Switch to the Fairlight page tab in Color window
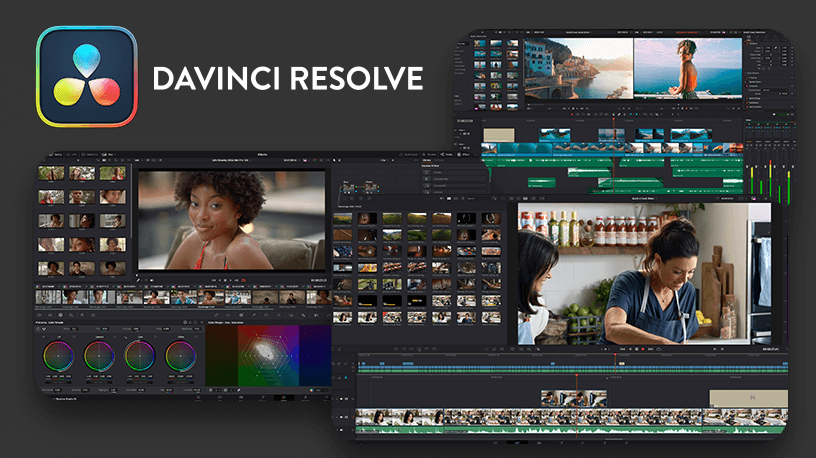 (x=305, y=398)
